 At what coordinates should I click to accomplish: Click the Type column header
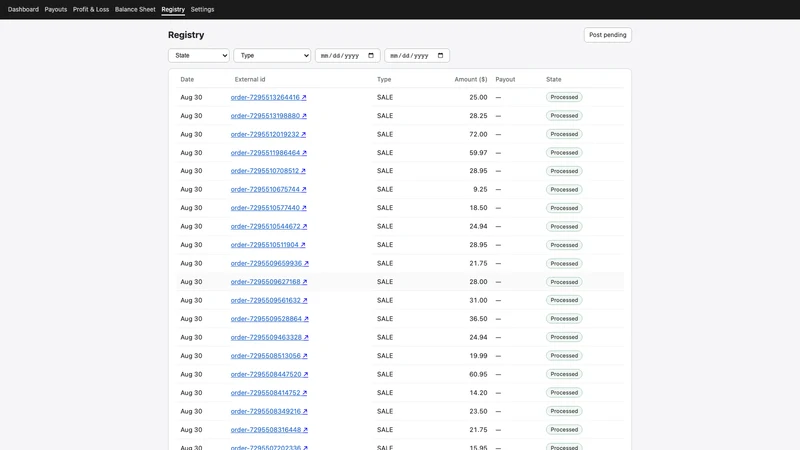(x=384, y=79)
